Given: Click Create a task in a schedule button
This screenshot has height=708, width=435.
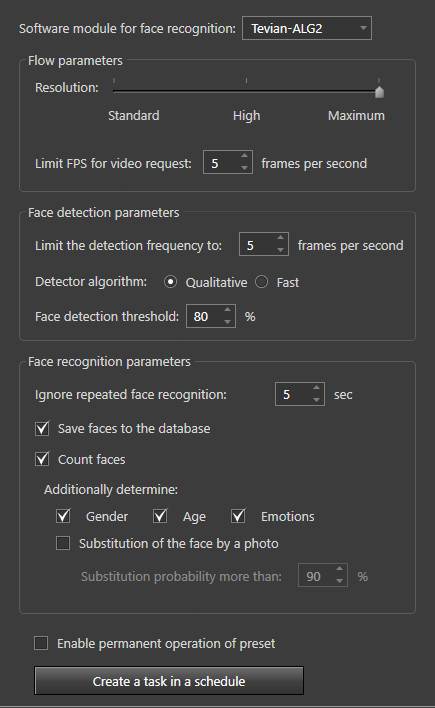Looking at the screenshot, I should 169,681.
